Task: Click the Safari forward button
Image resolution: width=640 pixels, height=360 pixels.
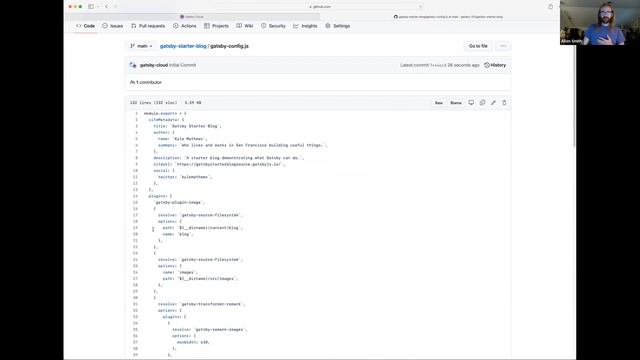Action: click(x=116, y=7)
